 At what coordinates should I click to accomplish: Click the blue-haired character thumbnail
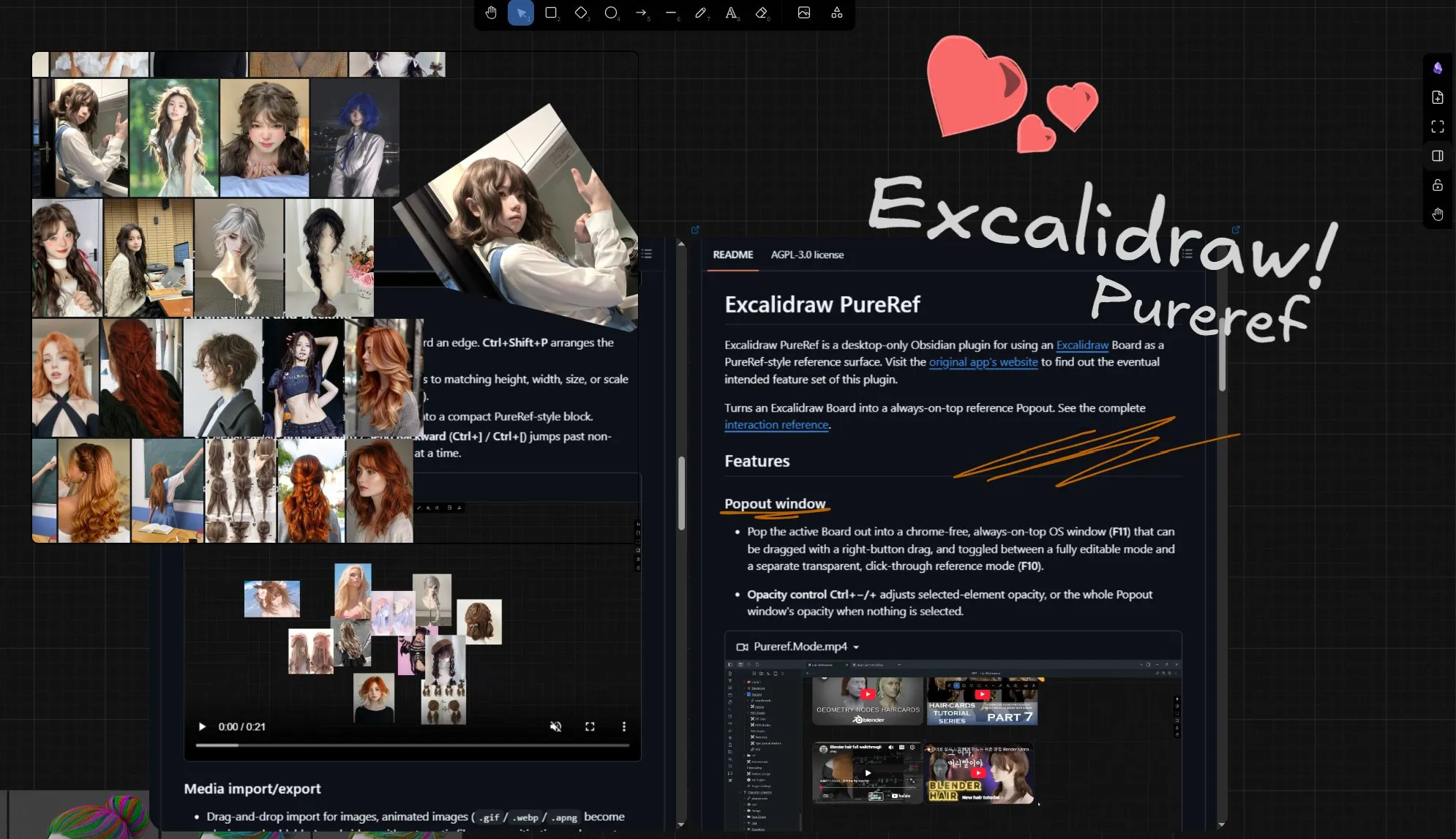tap(355, 138)
